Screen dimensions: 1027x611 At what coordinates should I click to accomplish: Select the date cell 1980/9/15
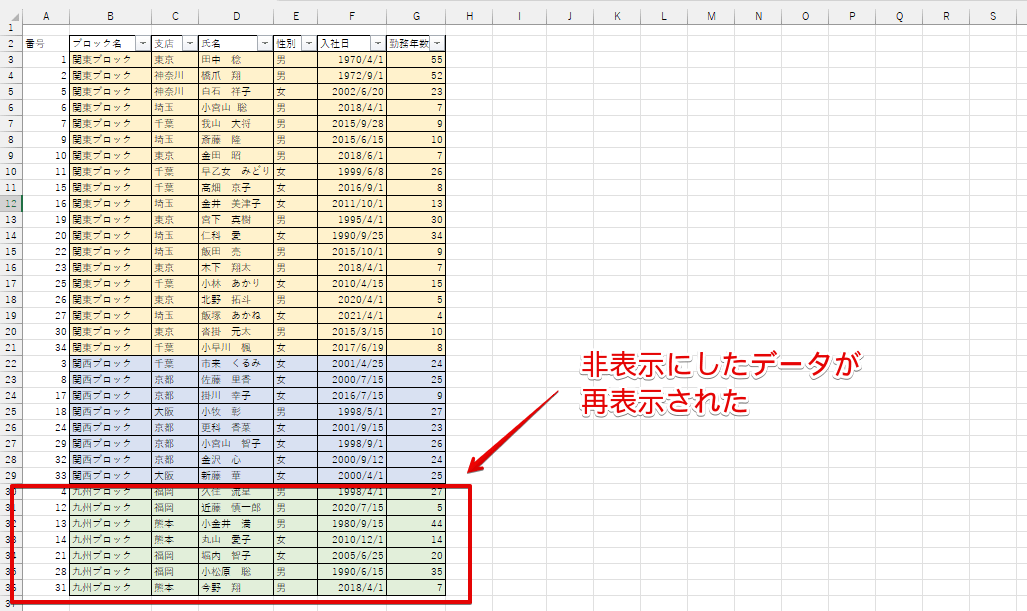(x=352, y=523)
